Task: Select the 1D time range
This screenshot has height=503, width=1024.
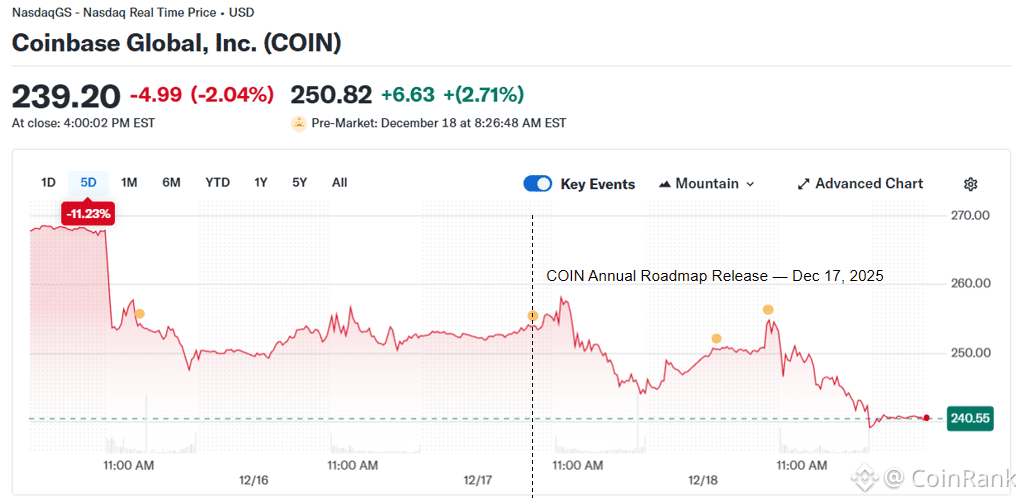Action: (48, 182)
